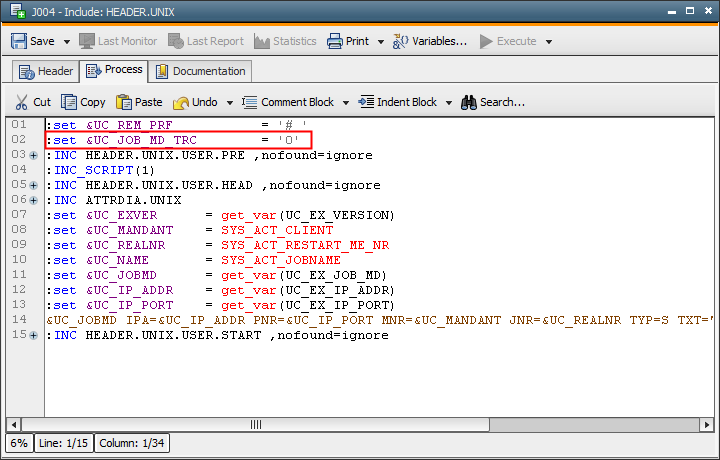The image size is (720, 460).
Task: Click the Line: 1/15 status field
Action: pyautogui.click(x=63, y=443)
